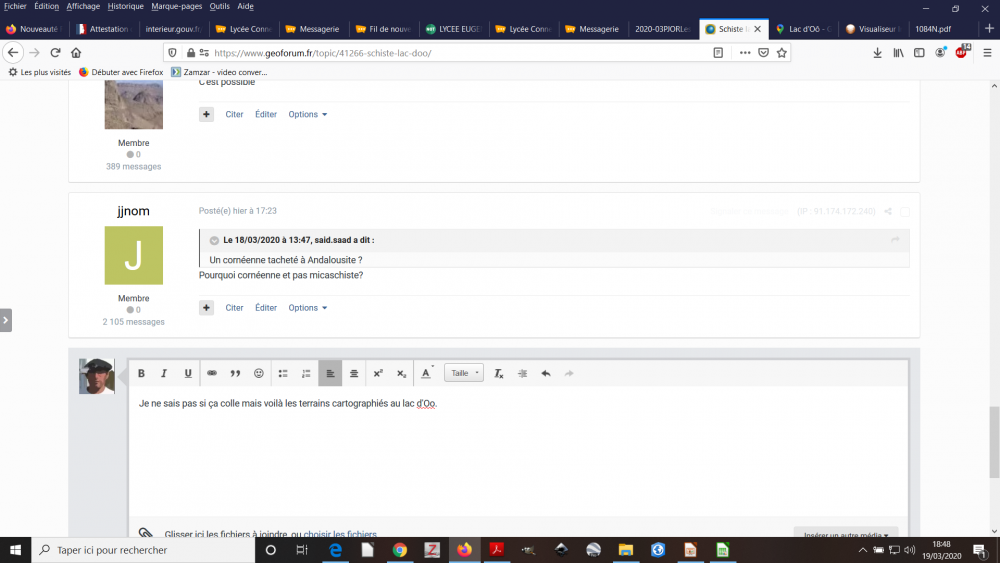Toggle reader view in address bar
This screenshot has width=1000, height=563.
[x=718, y=53]
